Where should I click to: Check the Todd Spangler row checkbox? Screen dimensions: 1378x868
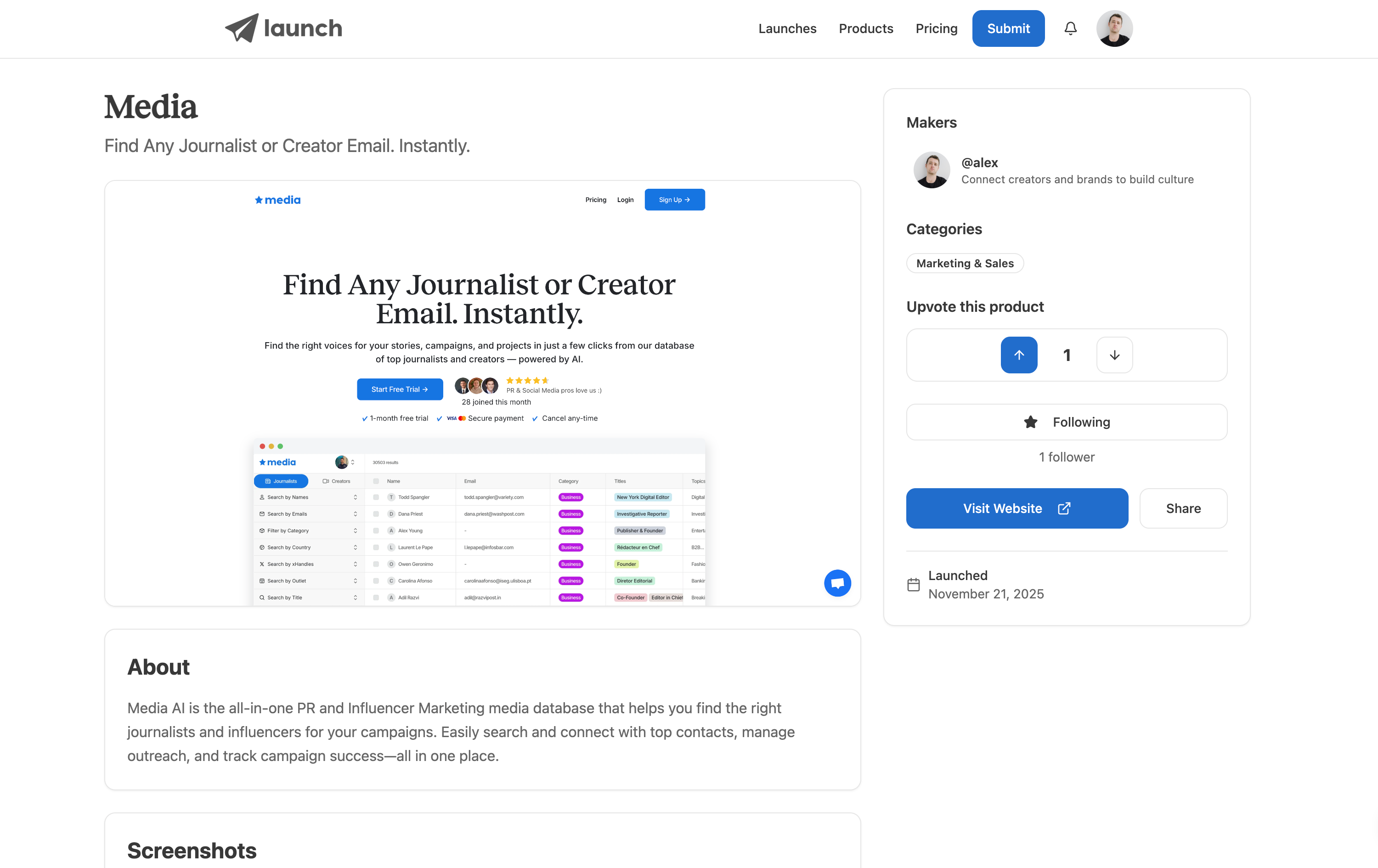[376, 497]
